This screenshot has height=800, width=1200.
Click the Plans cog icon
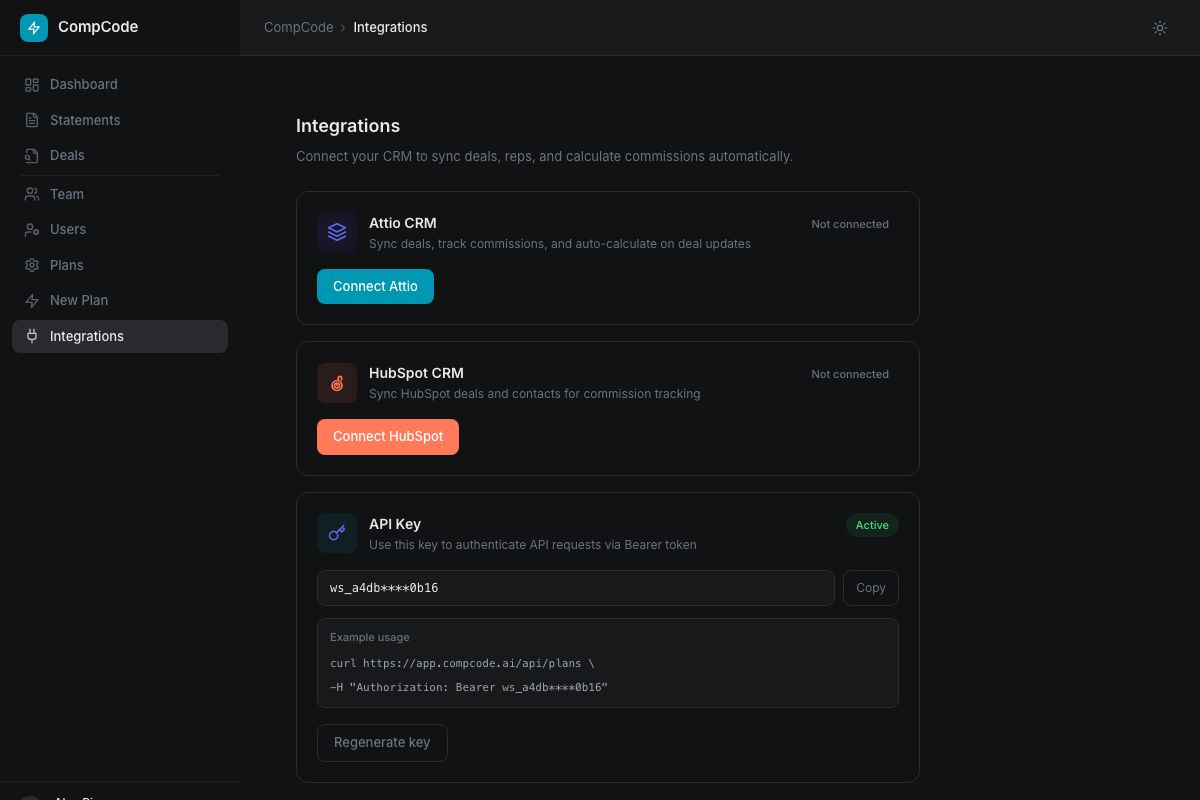pos(32,265)
